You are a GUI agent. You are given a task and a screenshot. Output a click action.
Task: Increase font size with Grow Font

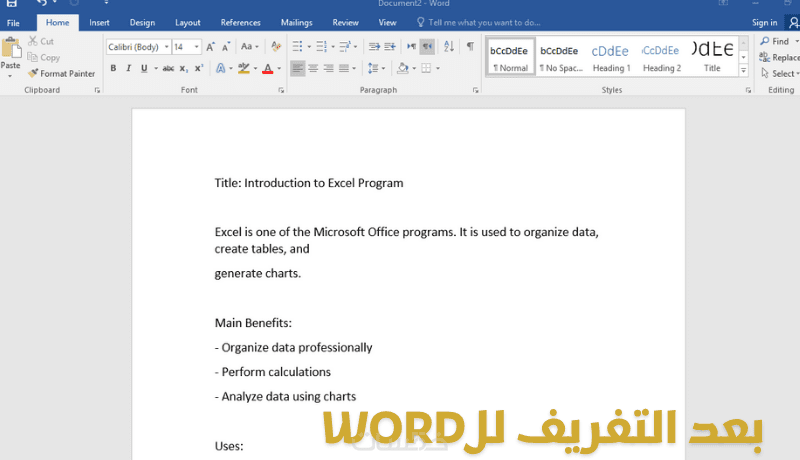pos(210,47)
